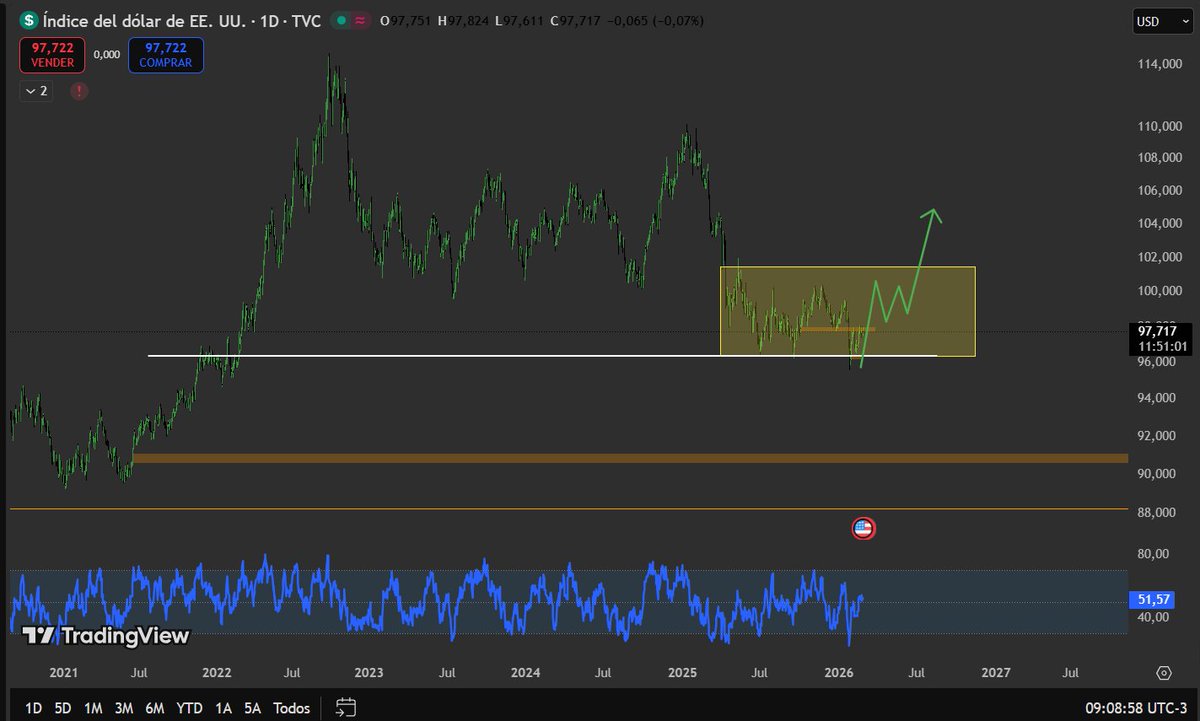Select the 3M time range
Viewport: 1200px width, 721px height.
pyautogui.click(x=123, y=708)
